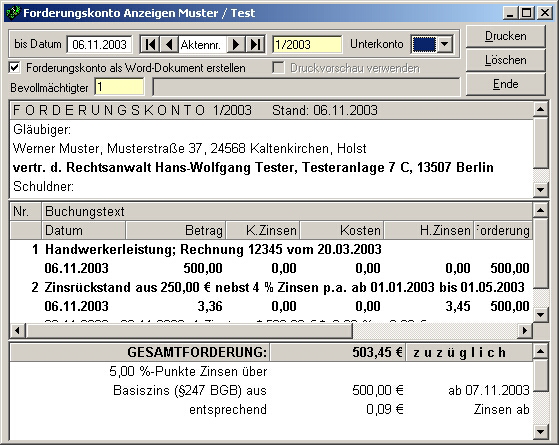Viewport: 559px width, 445px height.
Task: Uncheck Forderungskonto als Word-Dokument erstellen
Action: click(14, 68)
